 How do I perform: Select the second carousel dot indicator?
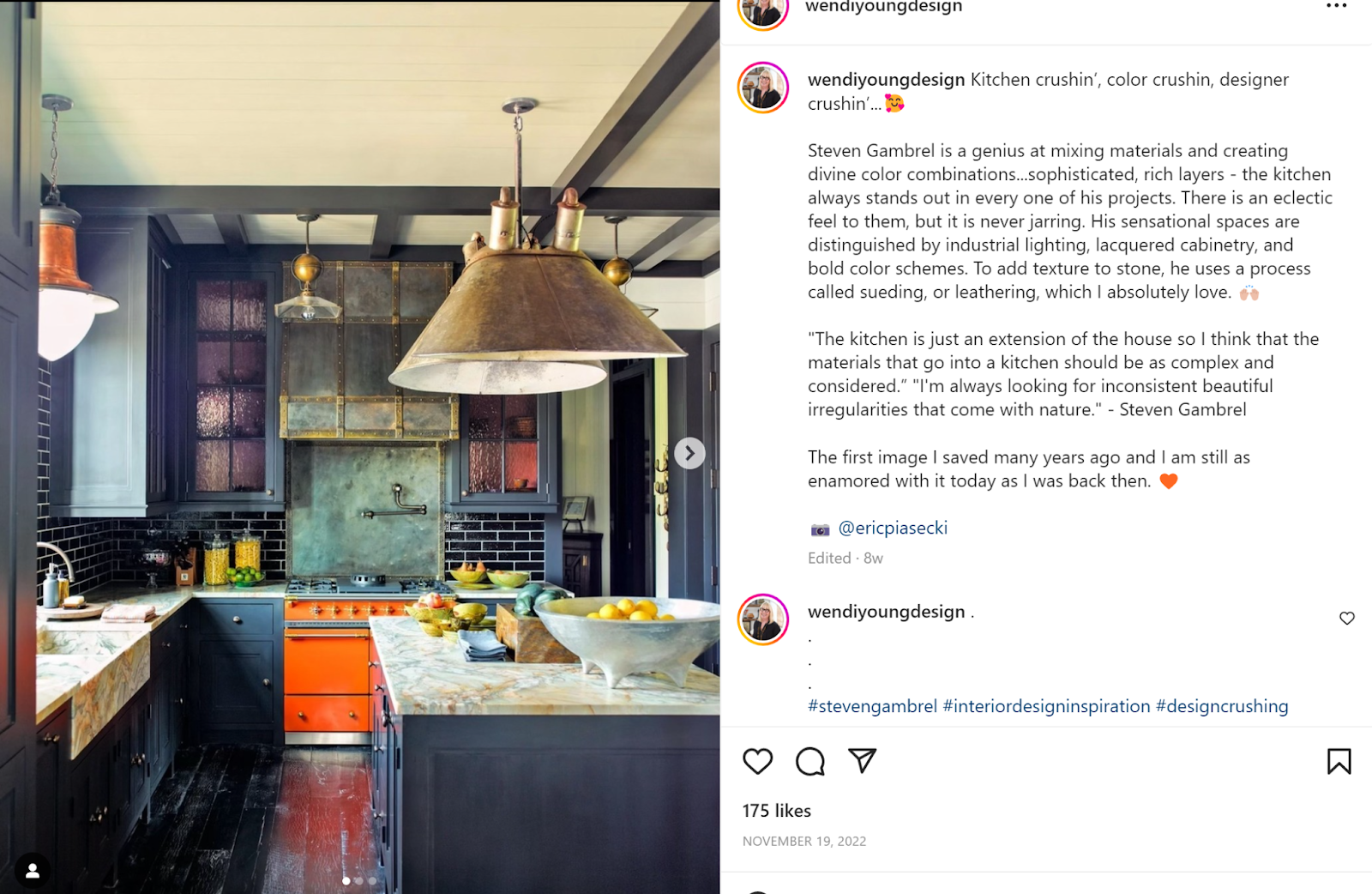point(358,880)
